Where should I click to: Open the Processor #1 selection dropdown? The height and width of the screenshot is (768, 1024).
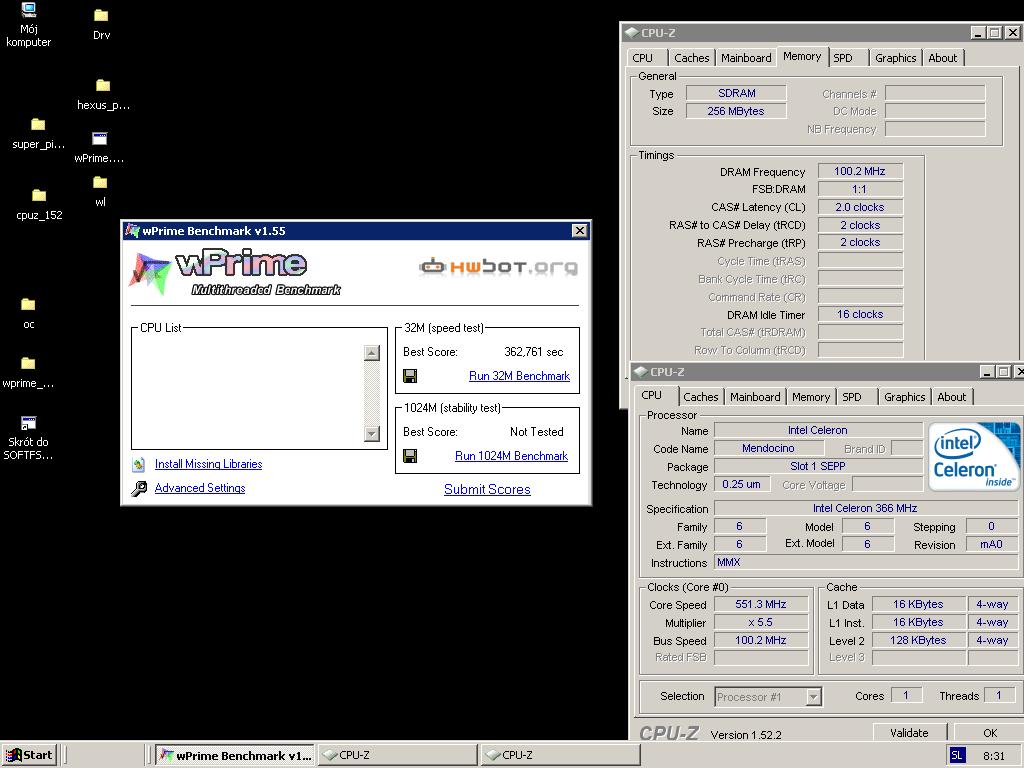click(813, 697)
